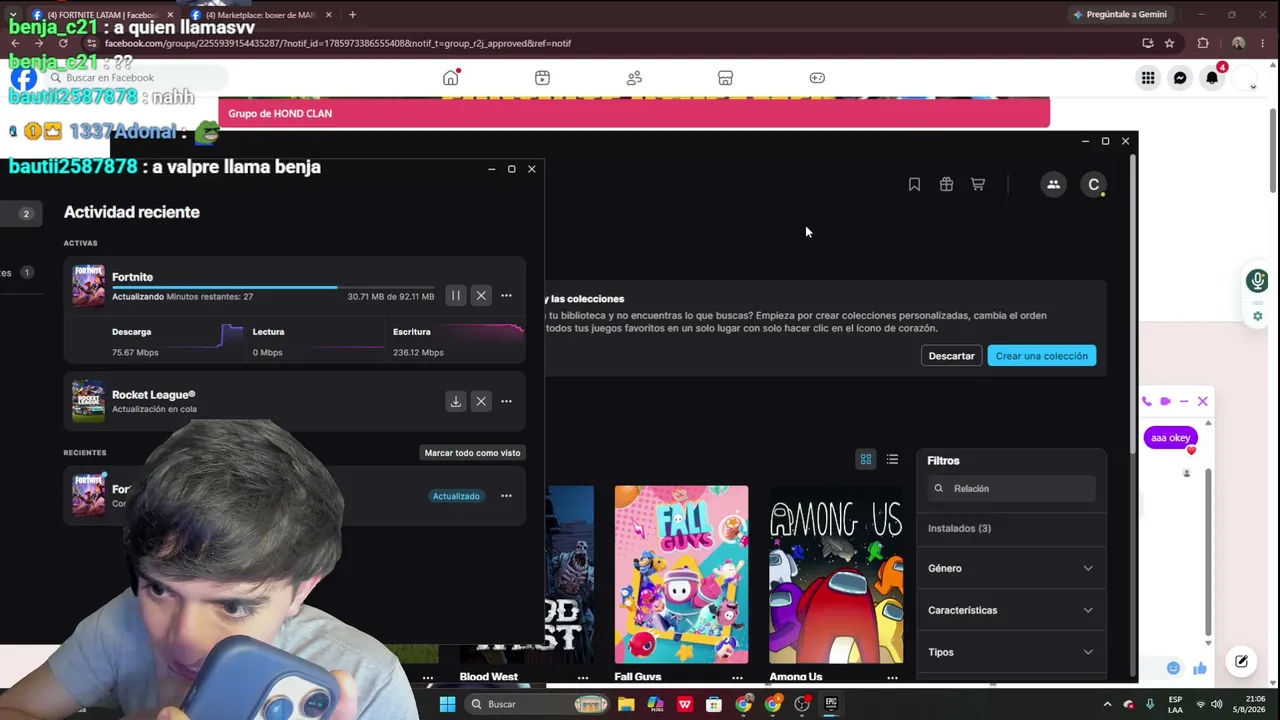Click Crear una colección
This screenshot has width=1280, height=720.
tap(1041, 356)
